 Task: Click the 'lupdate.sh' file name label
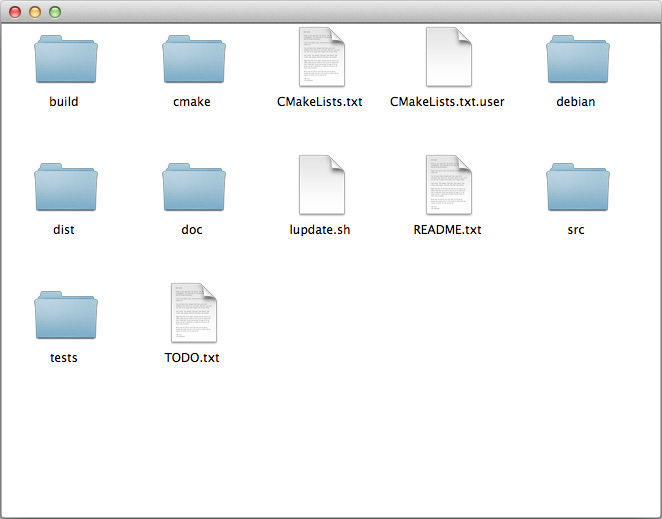tap(320, 230)
